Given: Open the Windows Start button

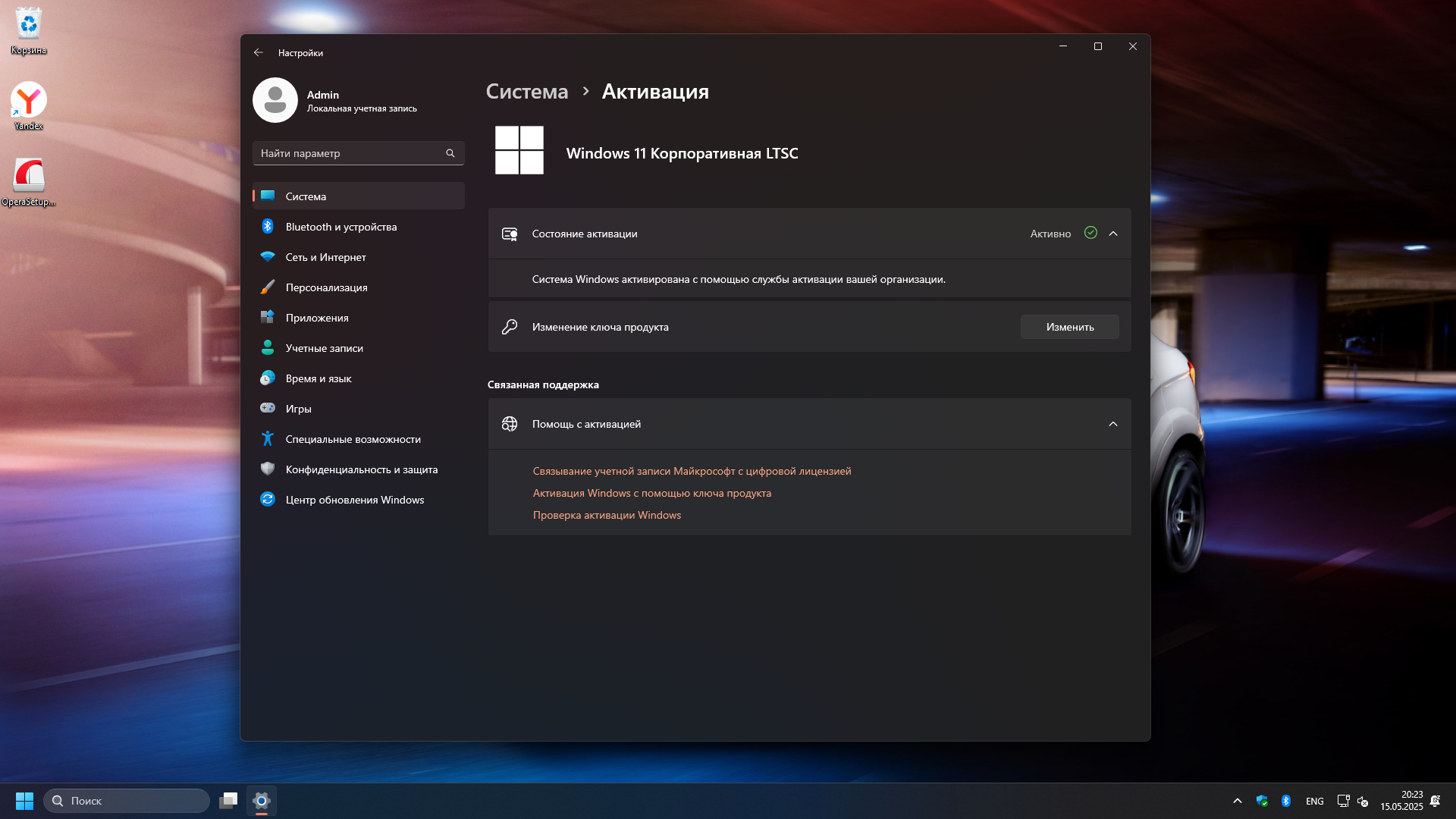Looking at the screenshot, I should pos(24,801).
